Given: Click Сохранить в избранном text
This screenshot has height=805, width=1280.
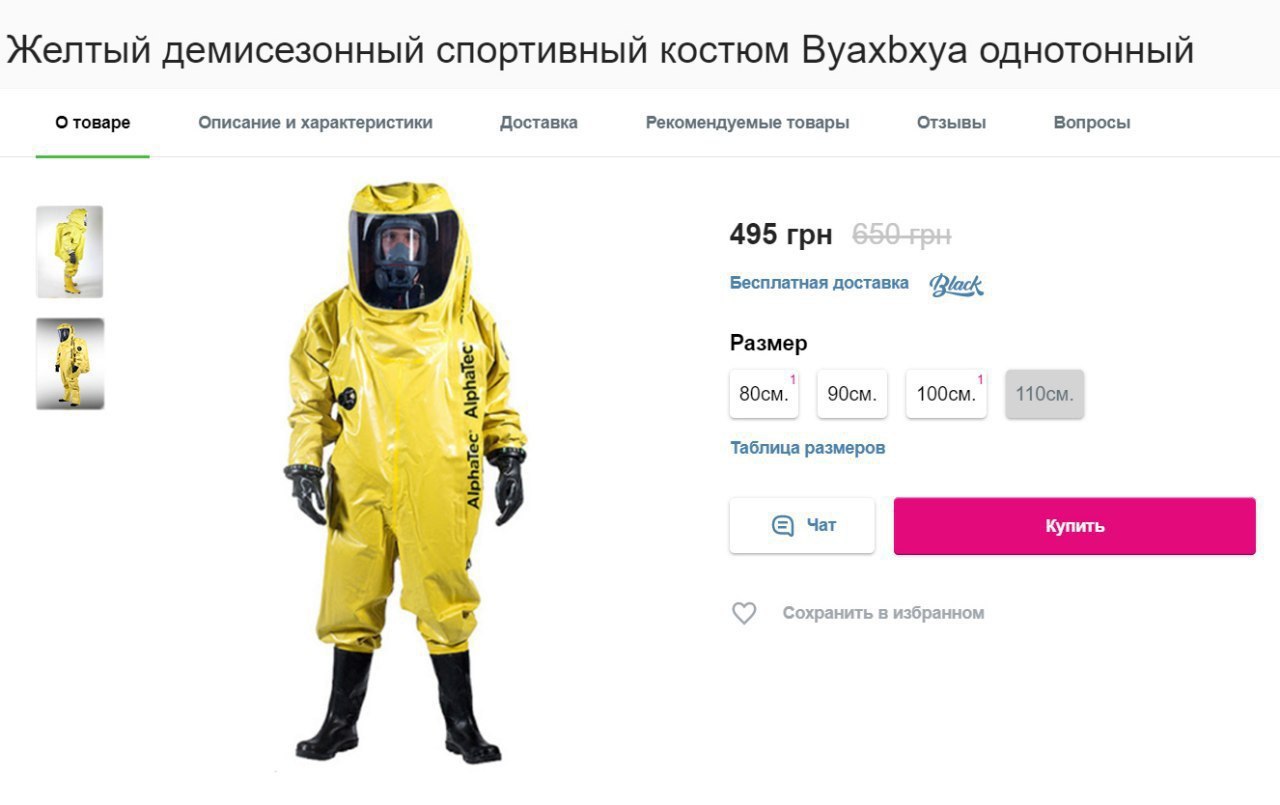Looking at the screenshot, I should pos(883,613).
